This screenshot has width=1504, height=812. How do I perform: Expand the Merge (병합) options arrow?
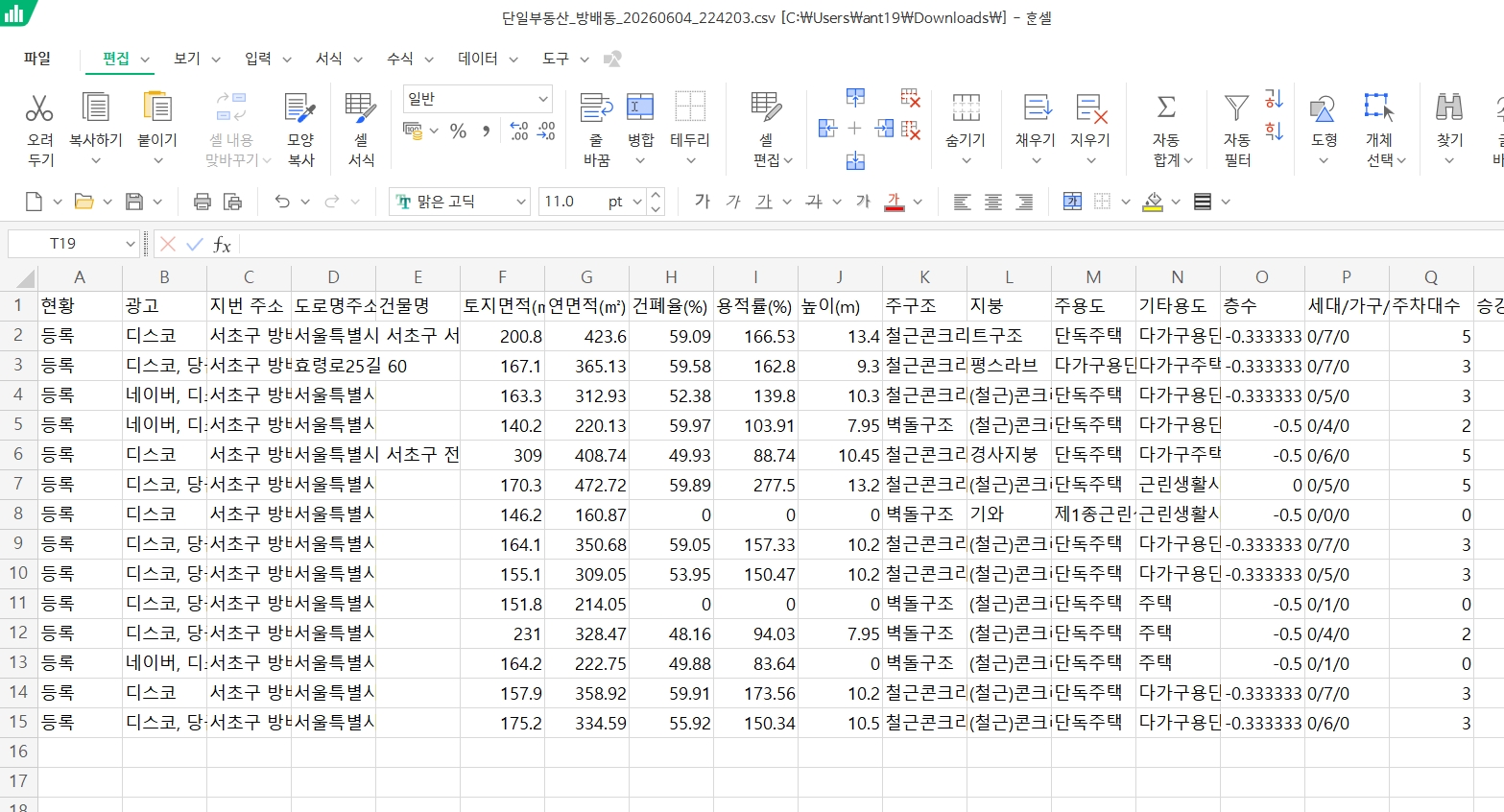(640, 161)
